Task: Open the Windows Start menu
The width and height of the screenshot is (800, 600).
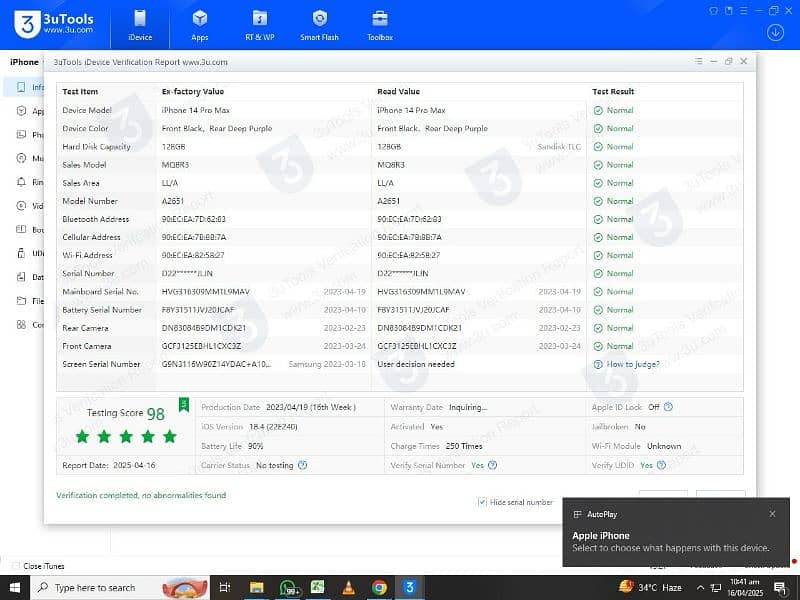Action: point(15,588)
